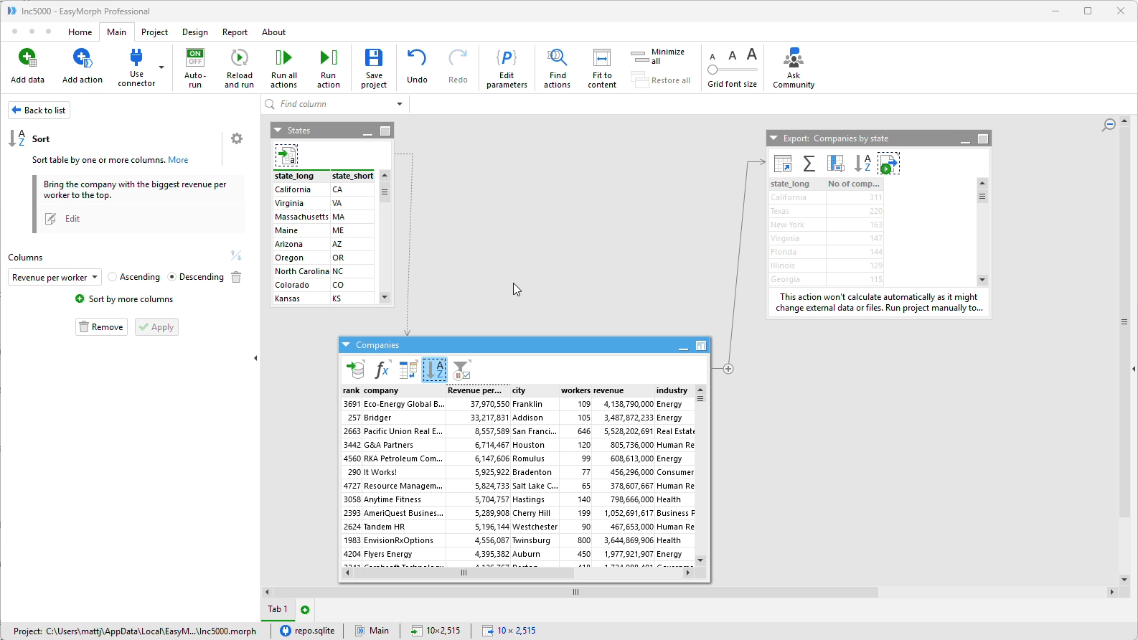Click the Sigma aggregate action in Export table
Screen dimensions: 1138x640
click(x=809, y=164)
